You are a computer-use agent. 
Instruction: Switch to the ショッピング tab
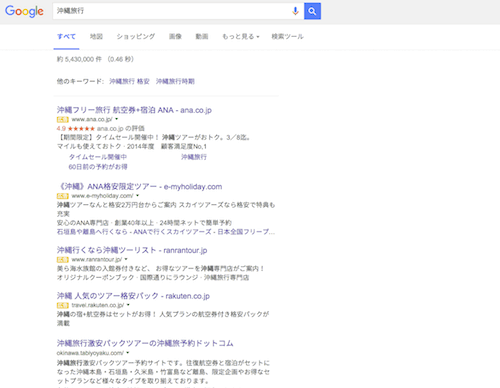click(136, 36)
